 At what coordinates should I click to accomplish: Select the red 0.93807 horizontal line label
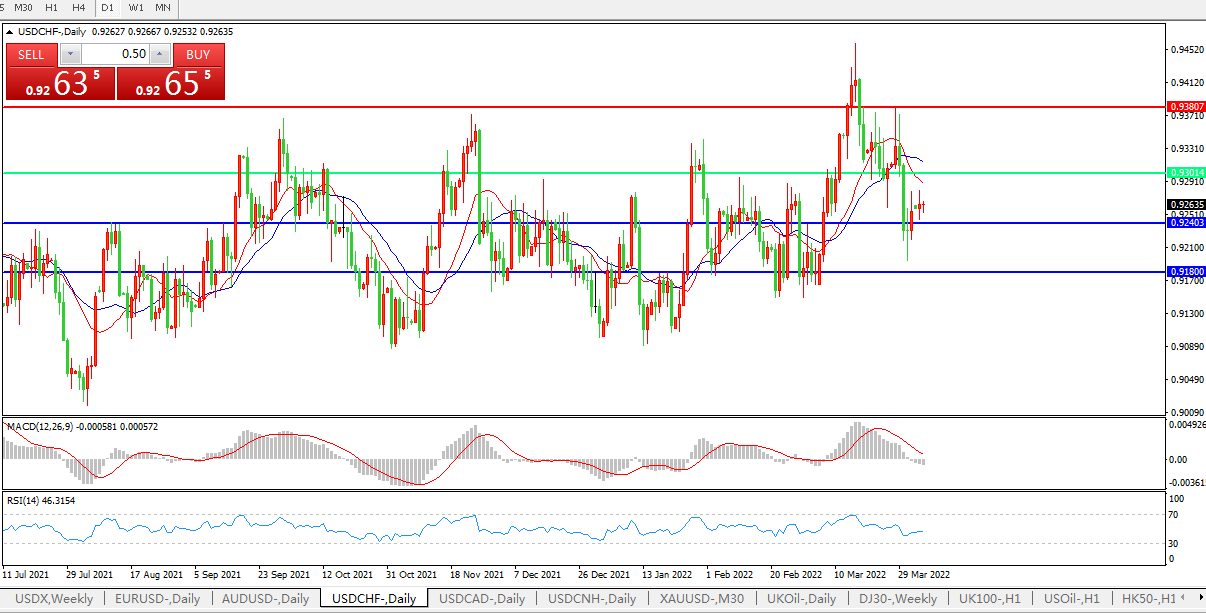tap(1186, 106)
